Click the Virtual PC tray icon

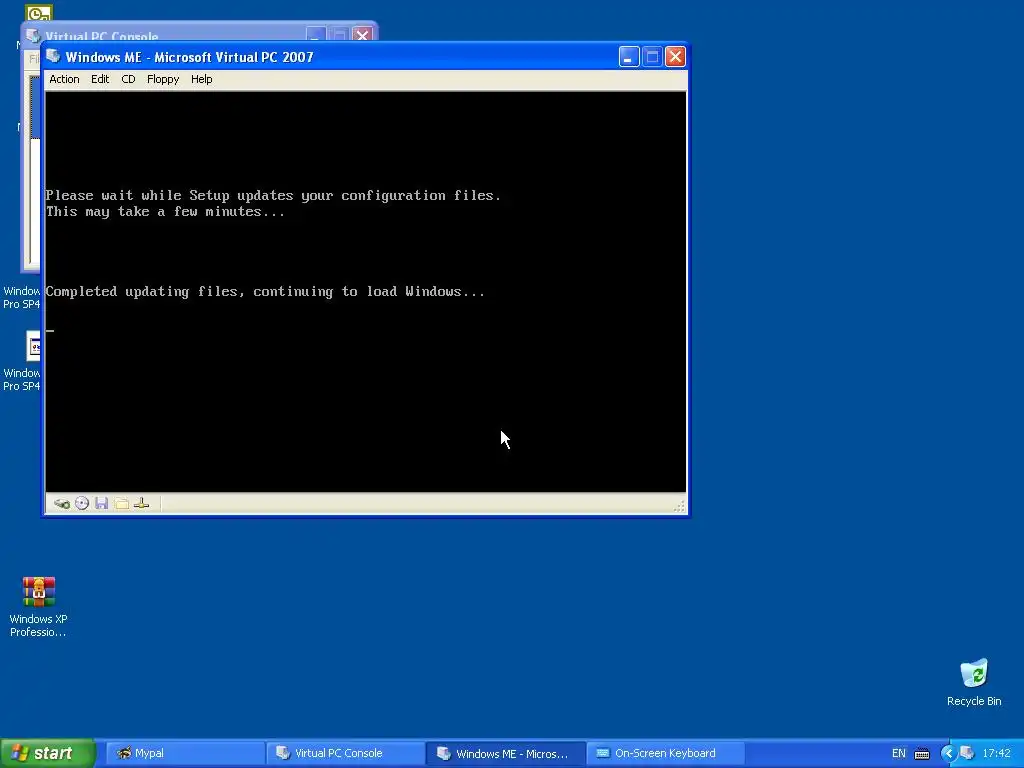click(x=967, y=753)
